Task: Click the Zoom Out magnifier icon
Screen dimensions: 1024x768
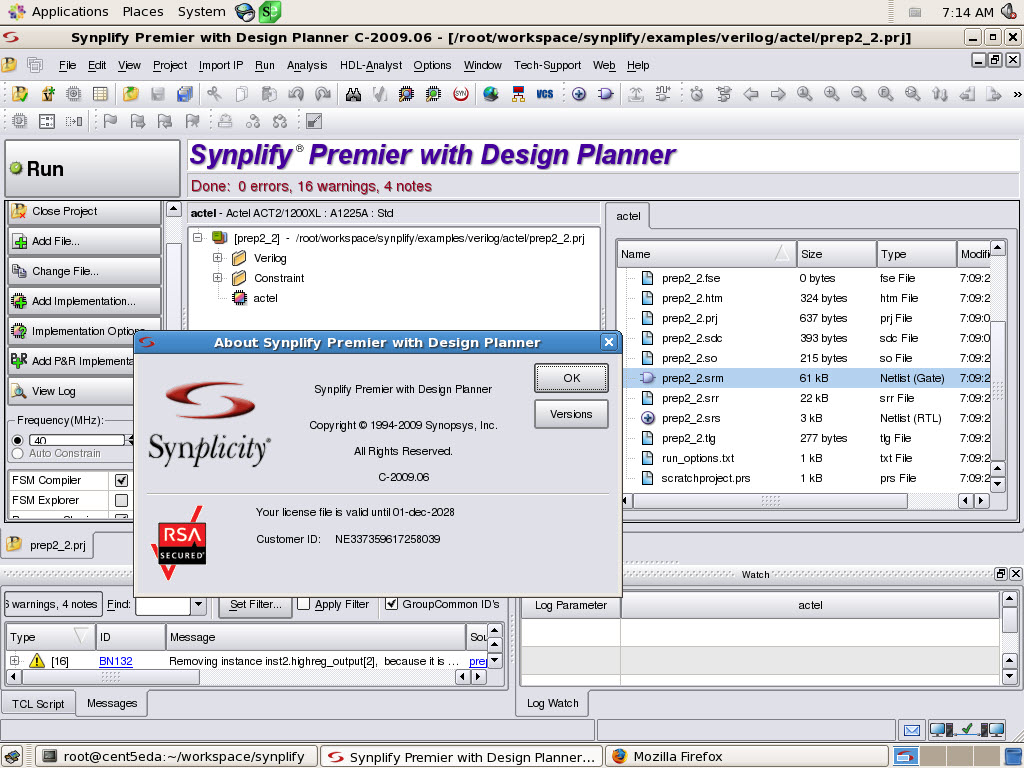Action: tap(858, 94)
